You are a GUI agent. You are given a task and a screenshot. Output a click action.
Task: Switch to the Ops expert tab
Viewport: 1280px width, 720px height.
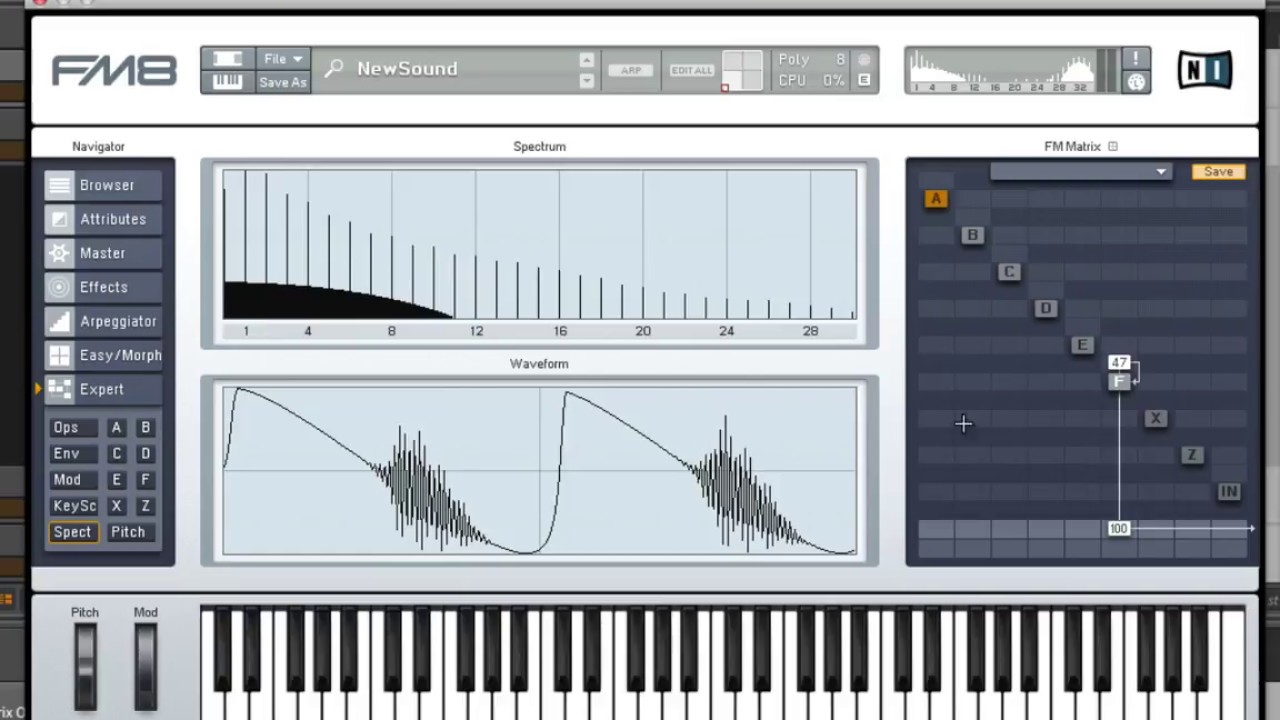pyautogui.click(x=73, y=427)
